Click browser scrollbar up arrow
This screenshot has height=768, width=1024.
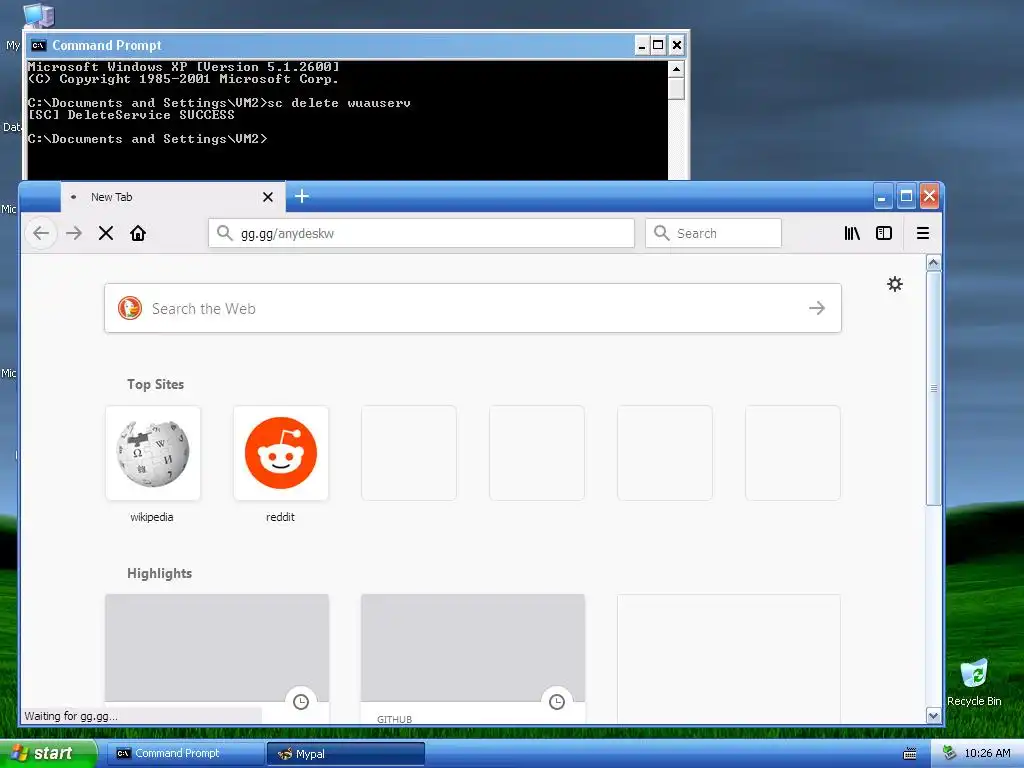pos(934,263)
